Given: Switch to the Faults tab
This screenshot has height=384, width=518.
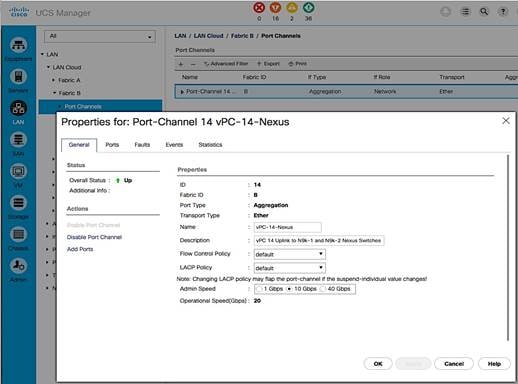Looking at the screenshot, I should coord(142,145).
